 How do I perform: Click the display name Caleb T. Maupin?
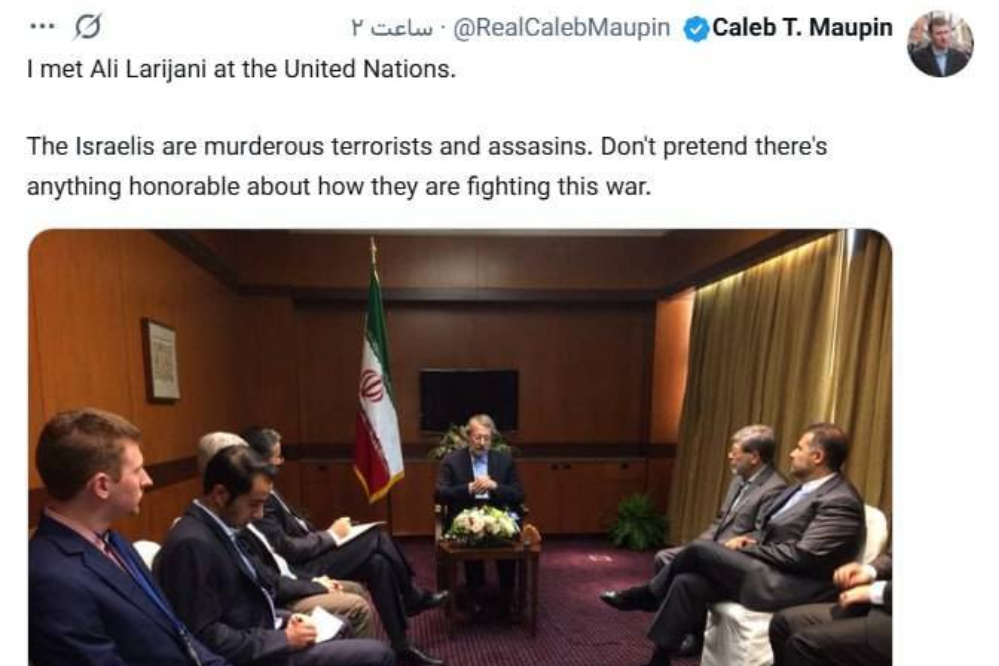pos(801,28)
